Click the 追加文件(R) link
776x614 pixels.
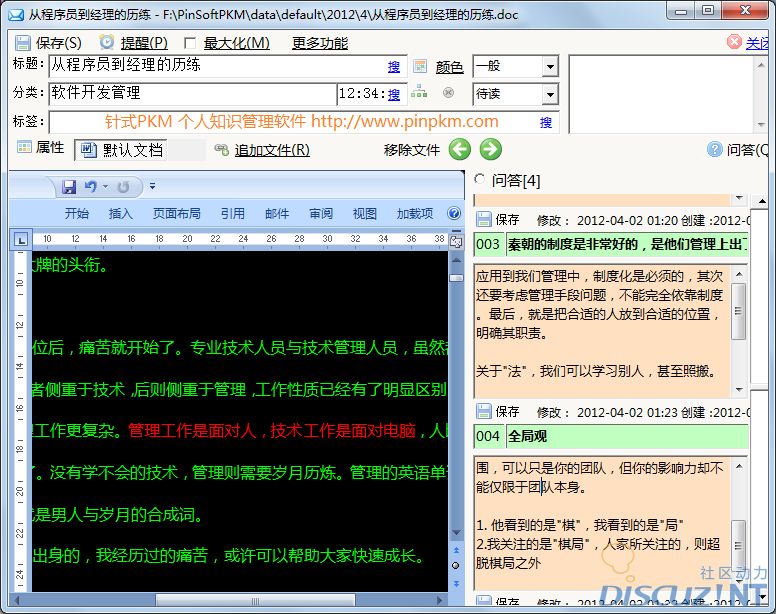[271, 150]
